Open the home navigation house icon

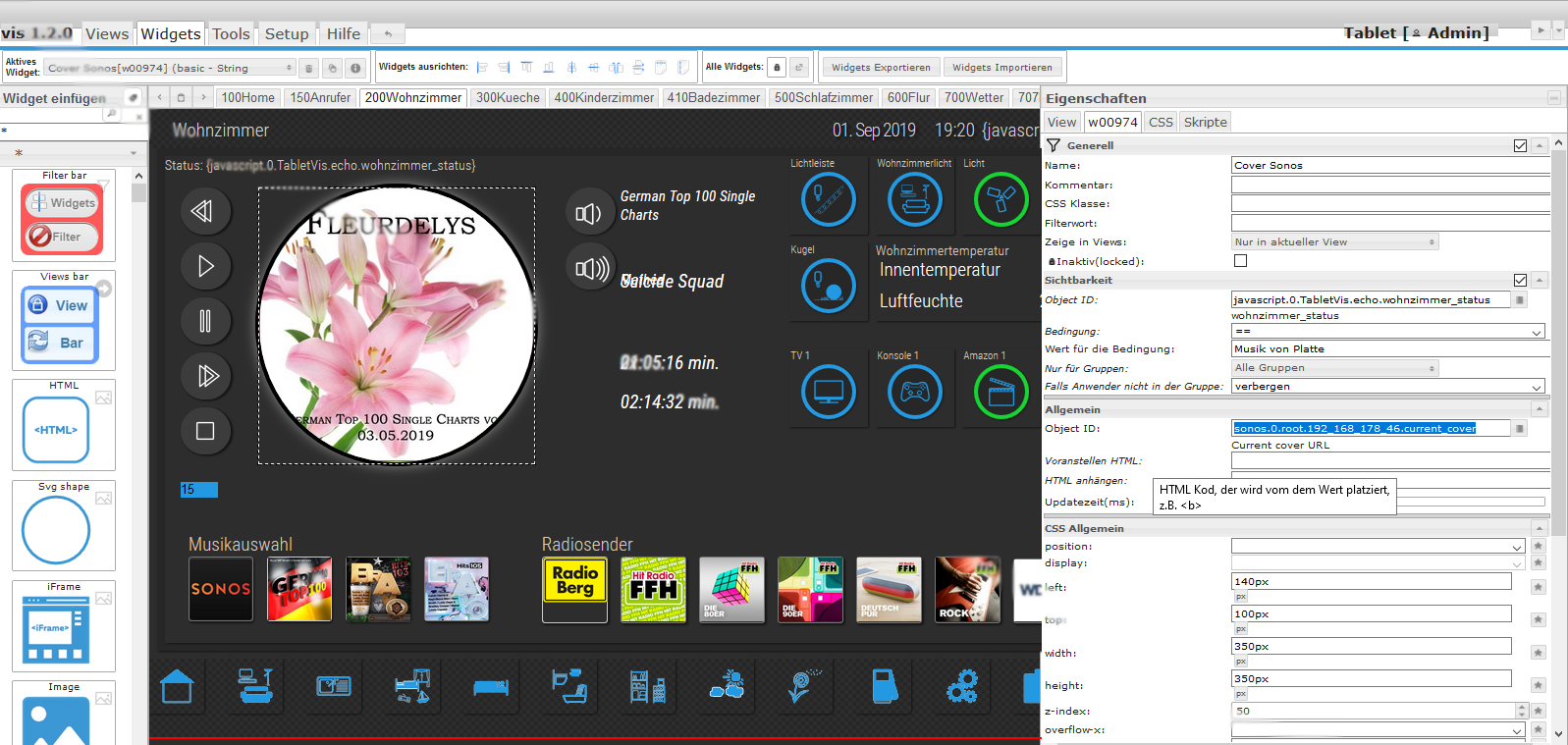coord(177,686)
